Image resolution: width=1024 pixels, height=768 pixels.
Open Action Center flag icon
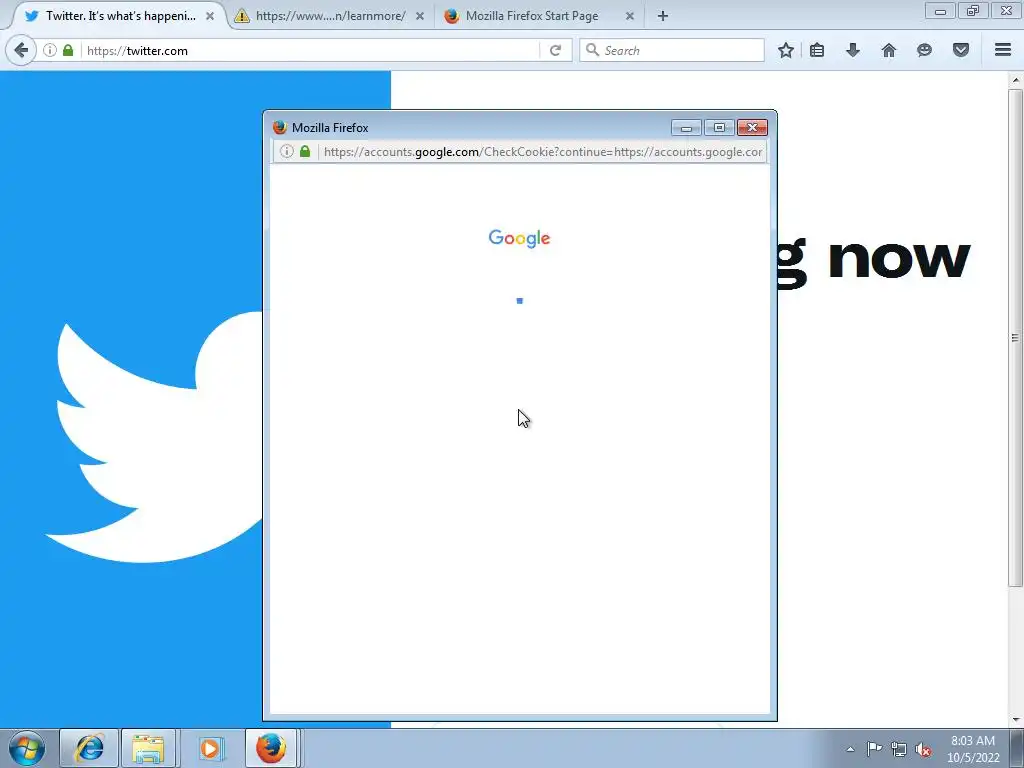click(874, 749)
